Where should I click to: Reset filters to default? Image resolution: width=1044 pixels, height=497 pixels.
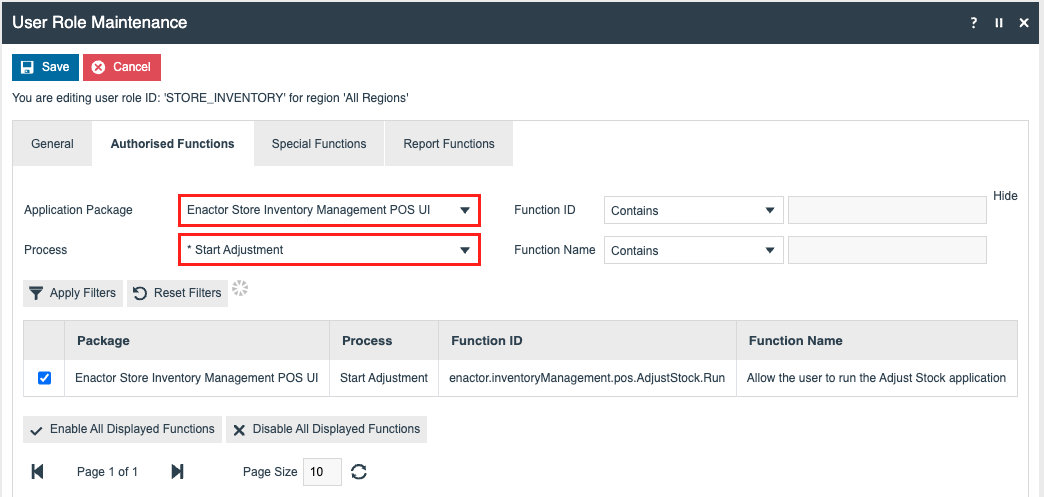[177, 293]
